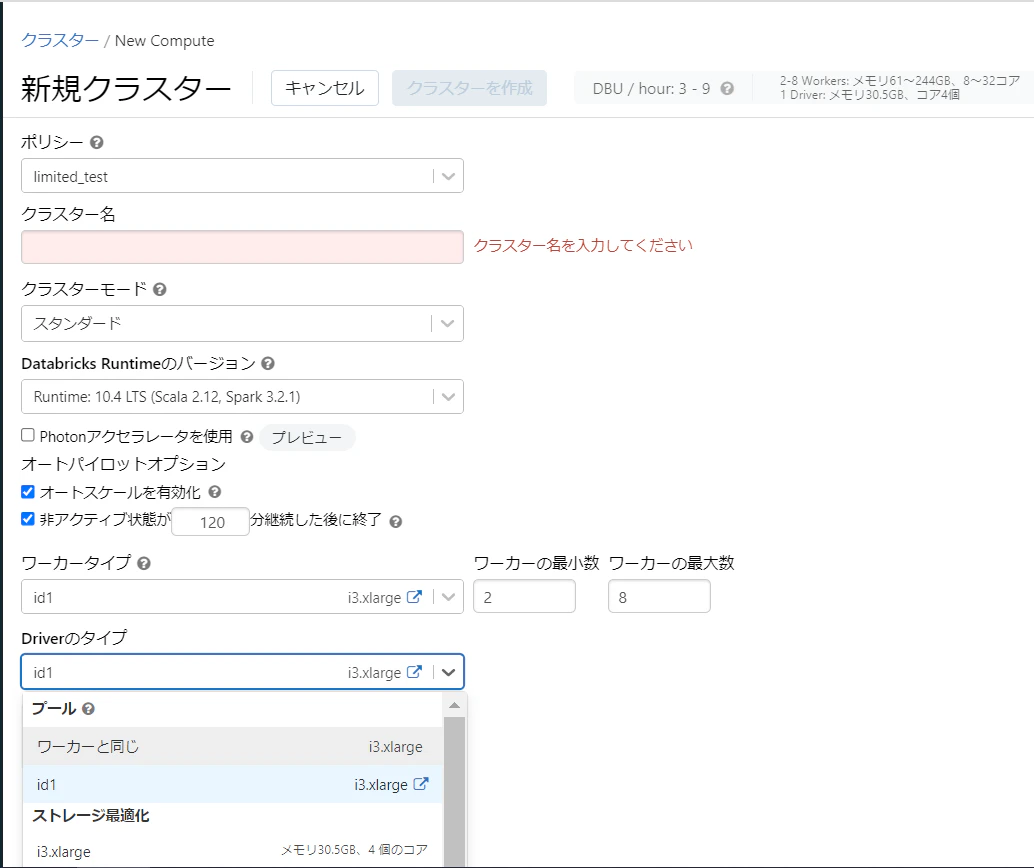Show cluster mode help icon

pos(160,290)
